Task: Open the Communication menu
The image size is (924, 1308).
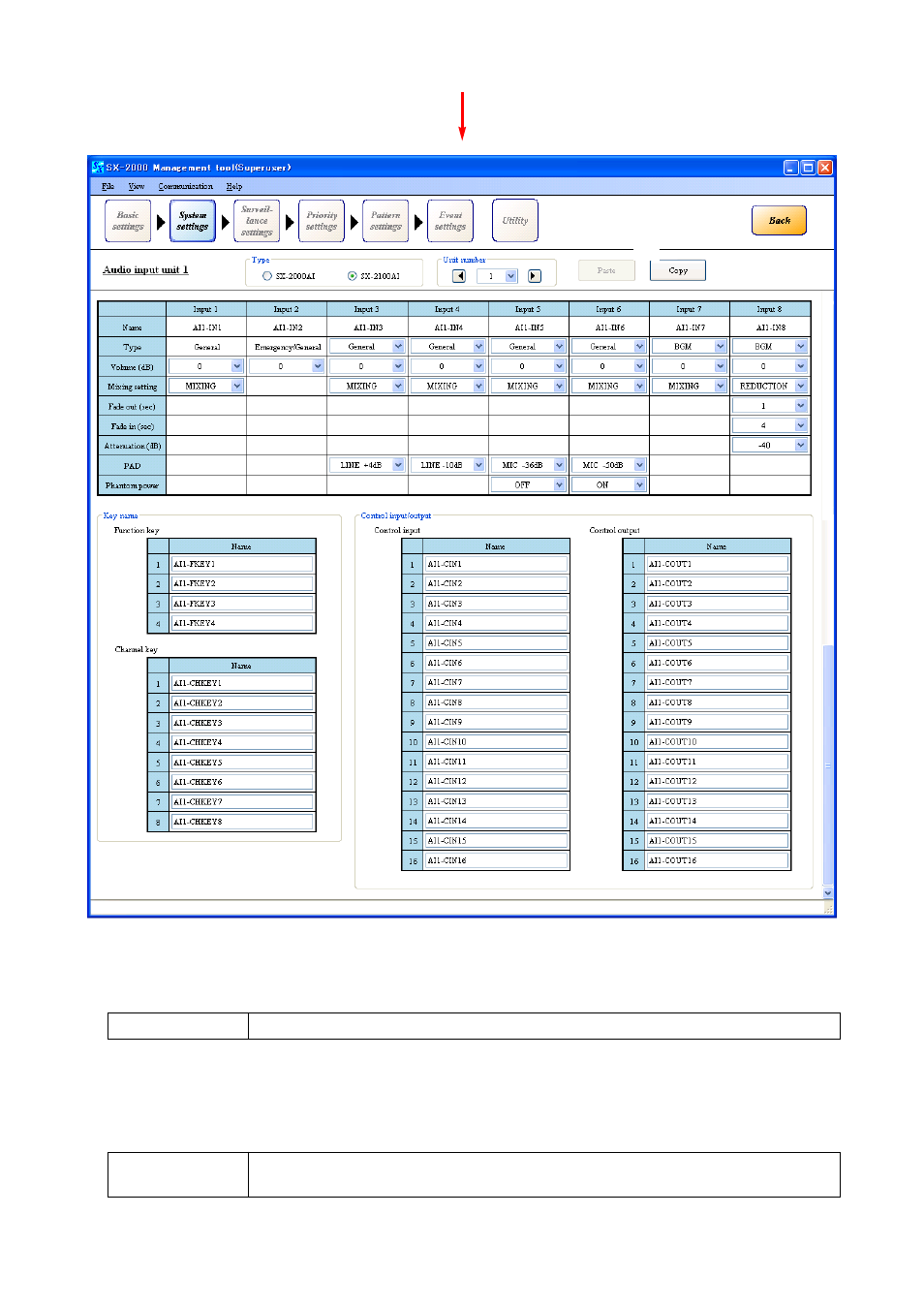Action: (186, 186)
